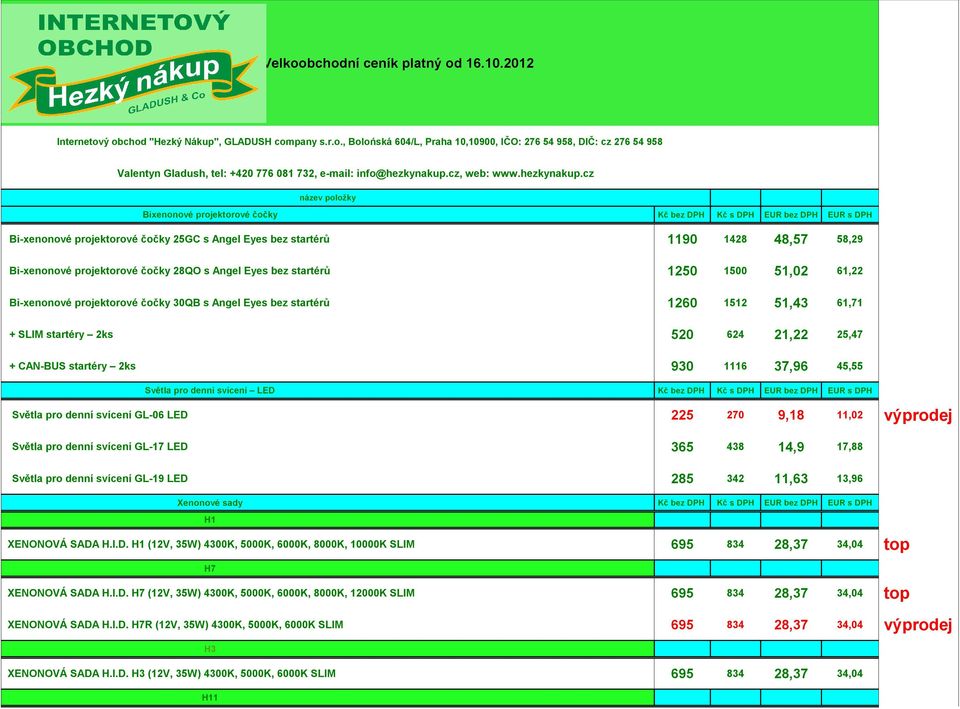Click 'EUR bez DPH' header in Xenonové sady section

click(x=791, y=503)
